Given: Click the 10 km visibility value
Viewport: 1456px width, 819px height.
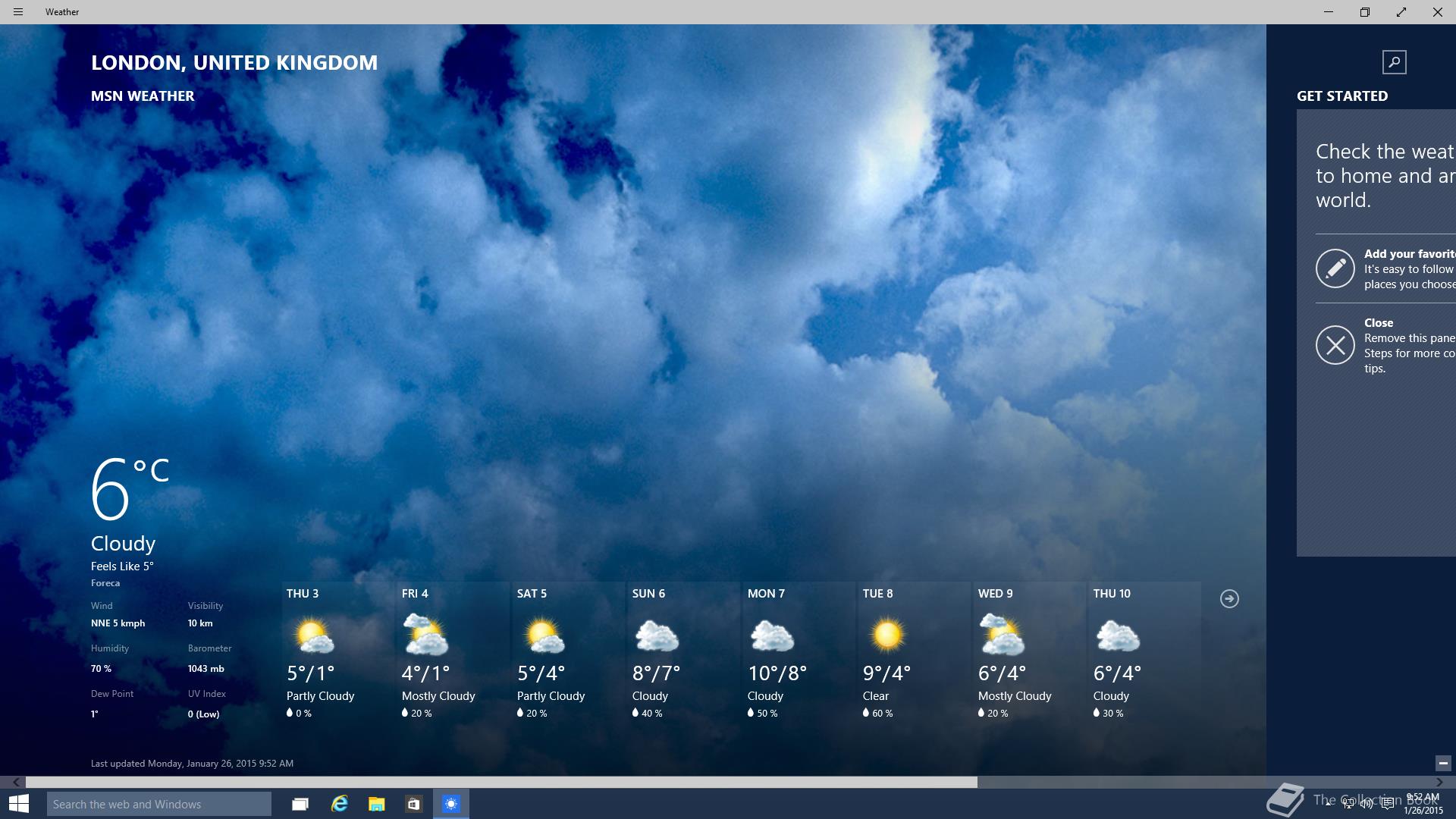Looking at the screenshot, I should tap(200, 623).
